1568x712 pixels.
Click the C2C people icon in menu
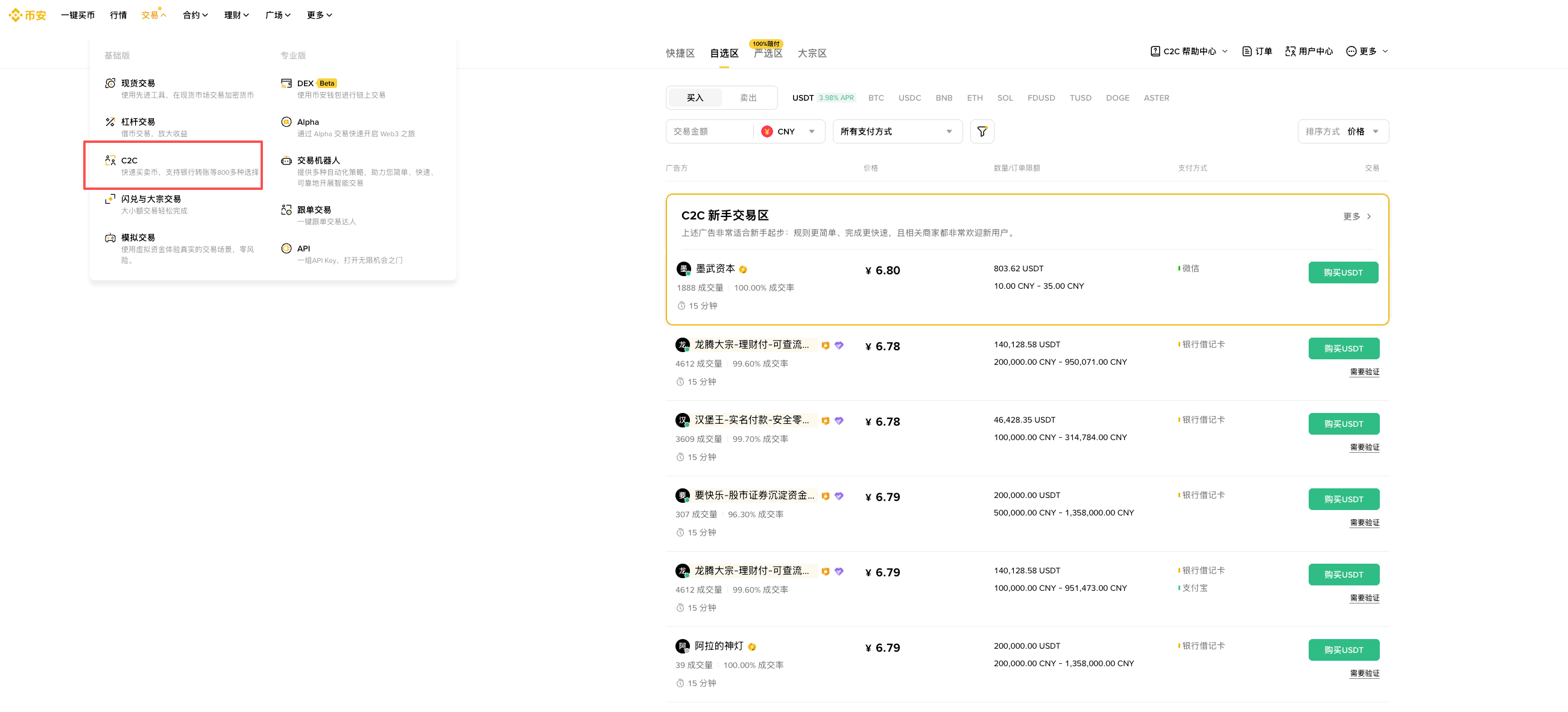(x=110, y=160)
